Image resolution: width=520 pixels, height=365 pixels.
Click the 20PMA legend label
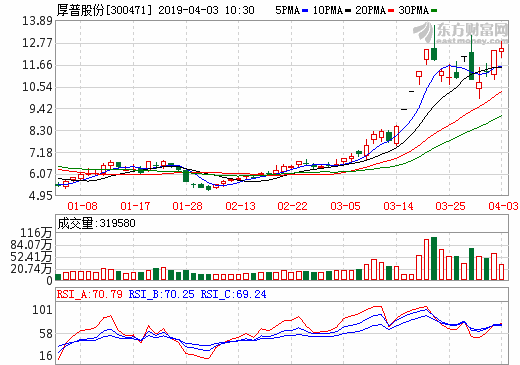370,10
